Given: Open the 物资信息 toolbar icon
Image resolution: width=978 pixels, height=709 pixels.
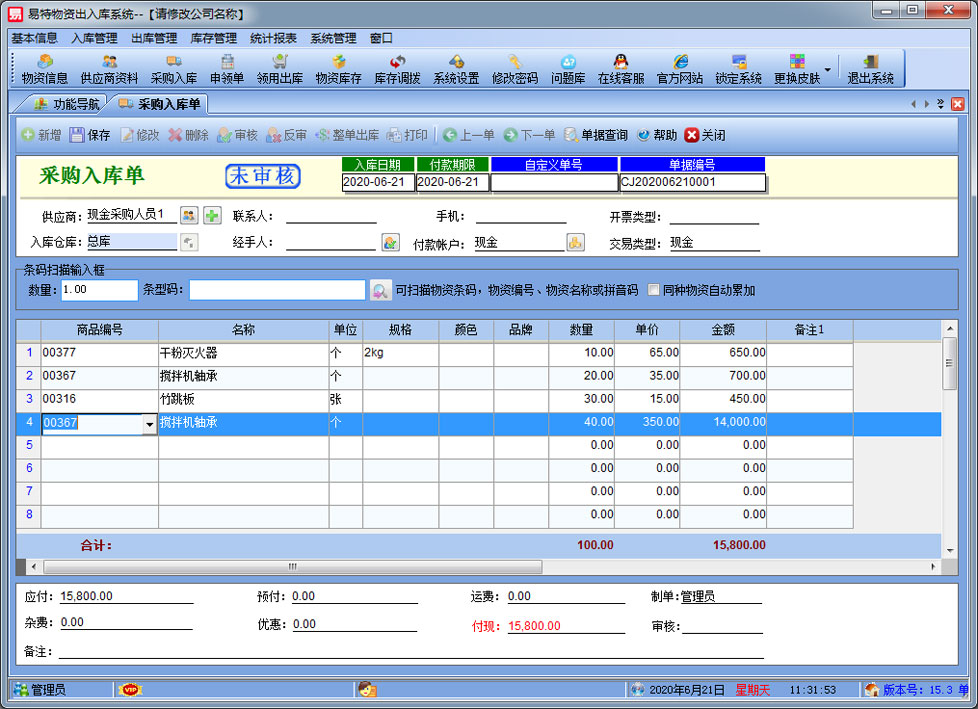Looking at the screenshot, I should coord(45,69).
